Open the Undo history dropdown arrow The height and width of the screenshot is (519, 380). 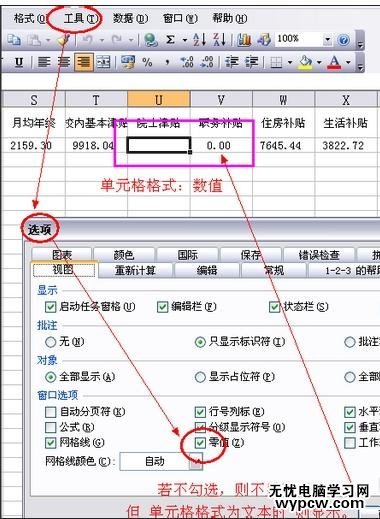click(x=102, y=41)
